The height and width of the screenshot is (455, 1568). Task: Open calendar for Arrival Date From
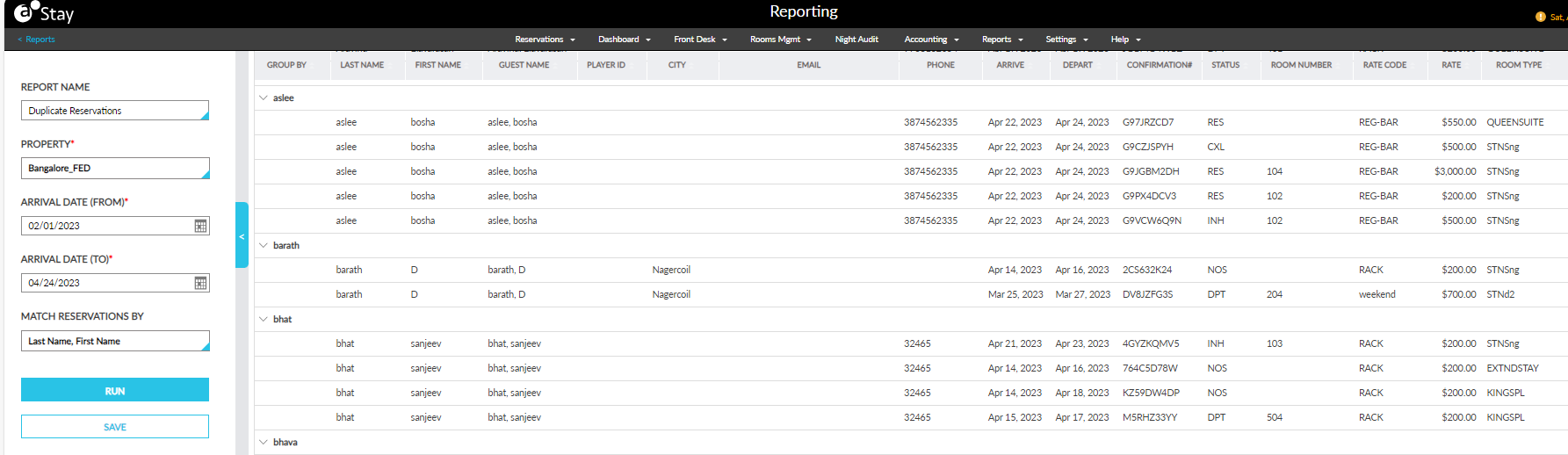point(200,226)
